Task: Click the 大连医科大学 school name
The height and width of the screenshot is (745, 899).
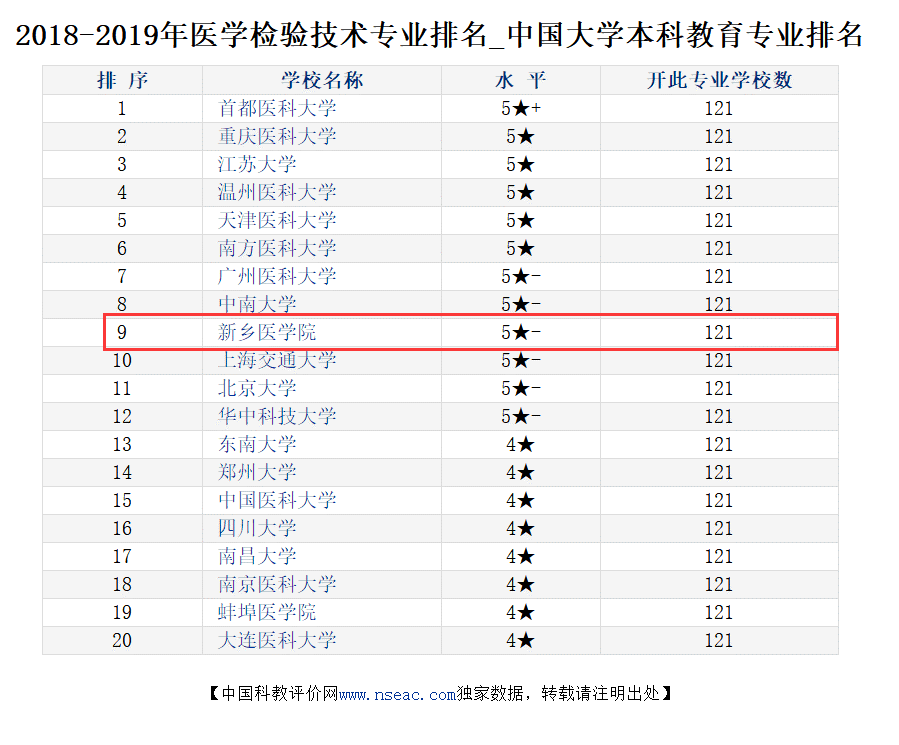Action: coord(277,640)
